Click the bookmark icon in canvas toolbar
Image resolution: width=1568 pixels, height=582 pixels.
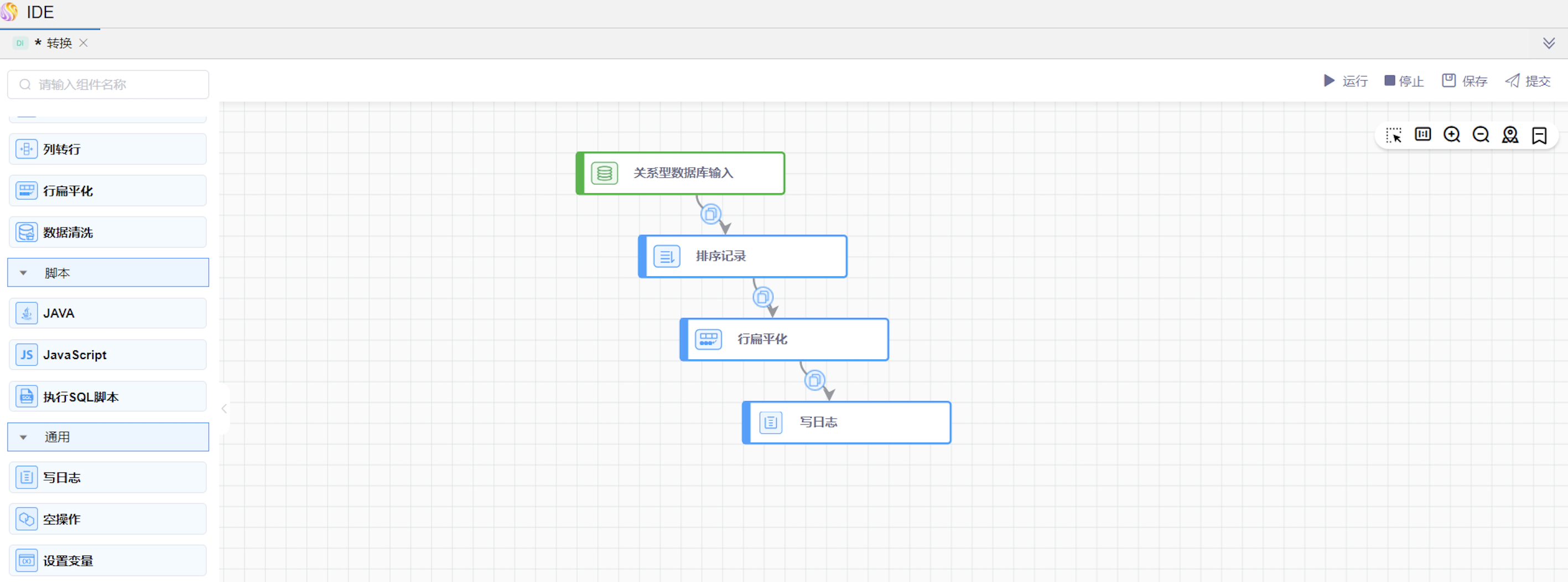click(x=1539, y=135)
